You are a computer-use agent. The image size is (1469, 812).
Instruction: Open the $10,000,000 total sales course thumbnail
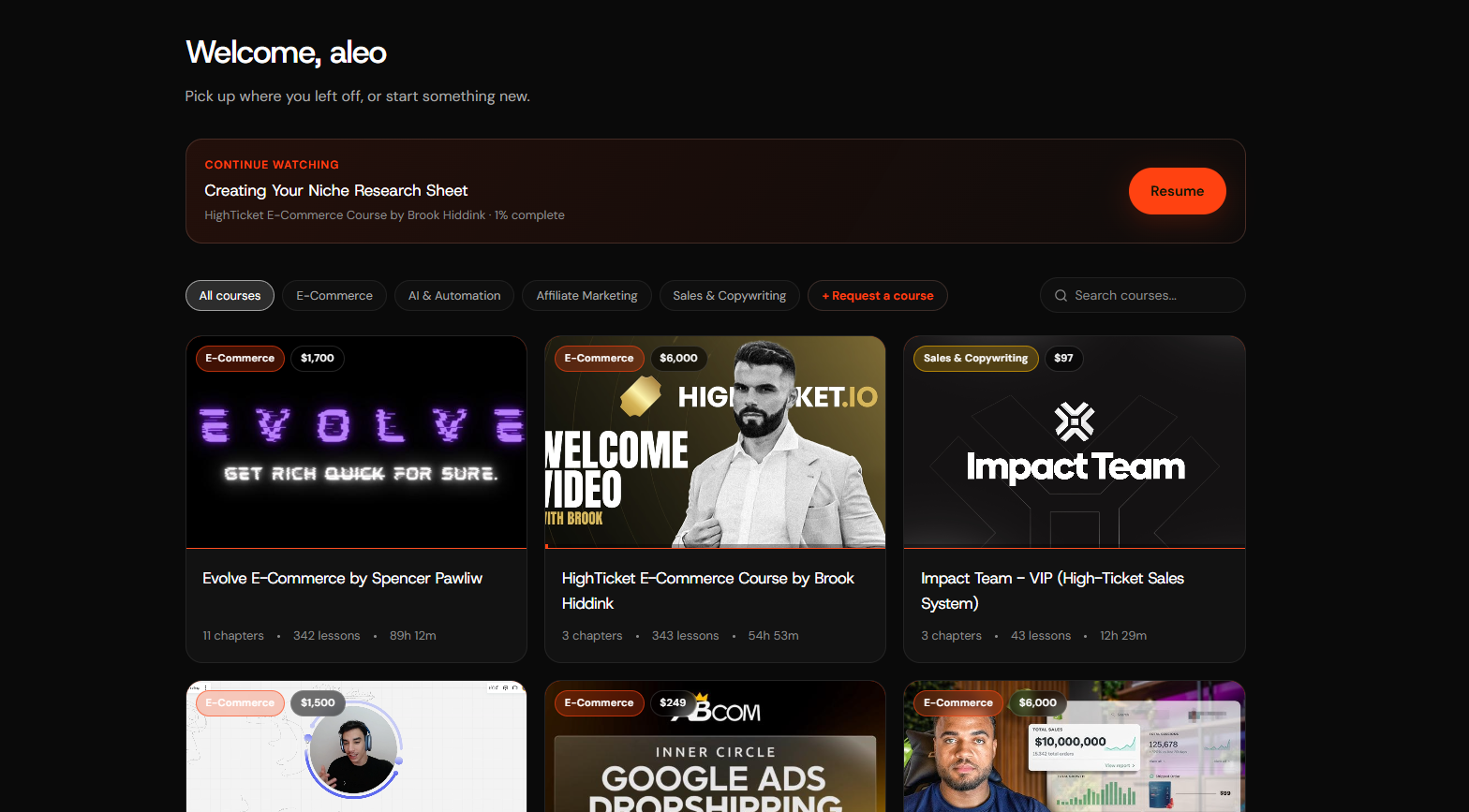coord(1075,746)
